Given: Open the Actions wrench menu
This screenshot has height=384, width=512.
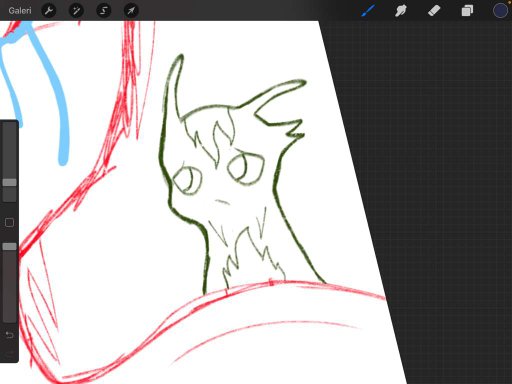Looking at the screenshot, I should (x=49, y=11).
